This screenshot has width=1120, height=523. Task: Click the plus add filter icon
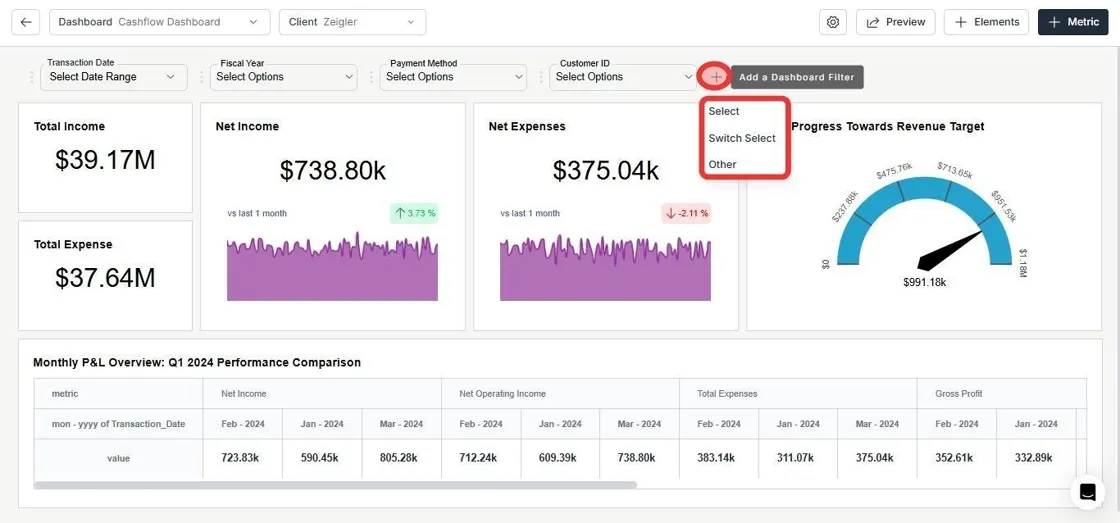click(x=716, y=77)
